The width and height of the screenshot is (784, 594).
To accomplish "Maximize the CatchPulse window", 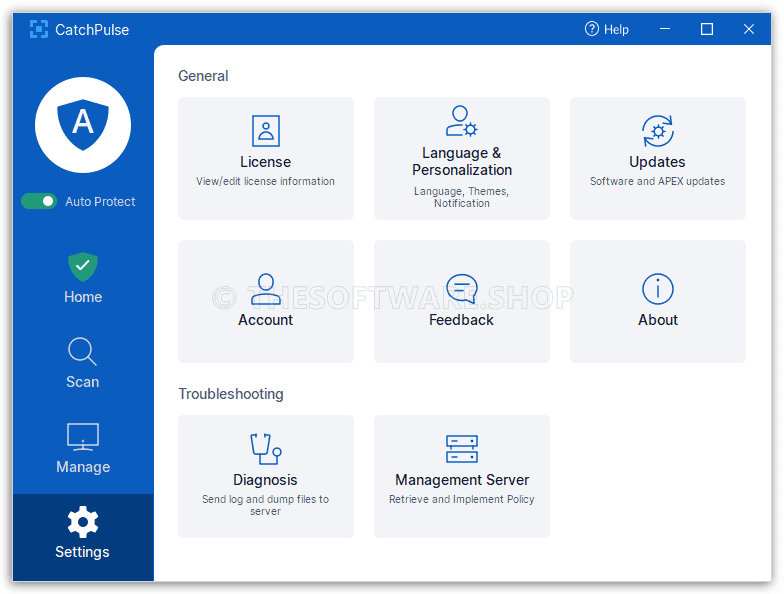I will [707, 29].
